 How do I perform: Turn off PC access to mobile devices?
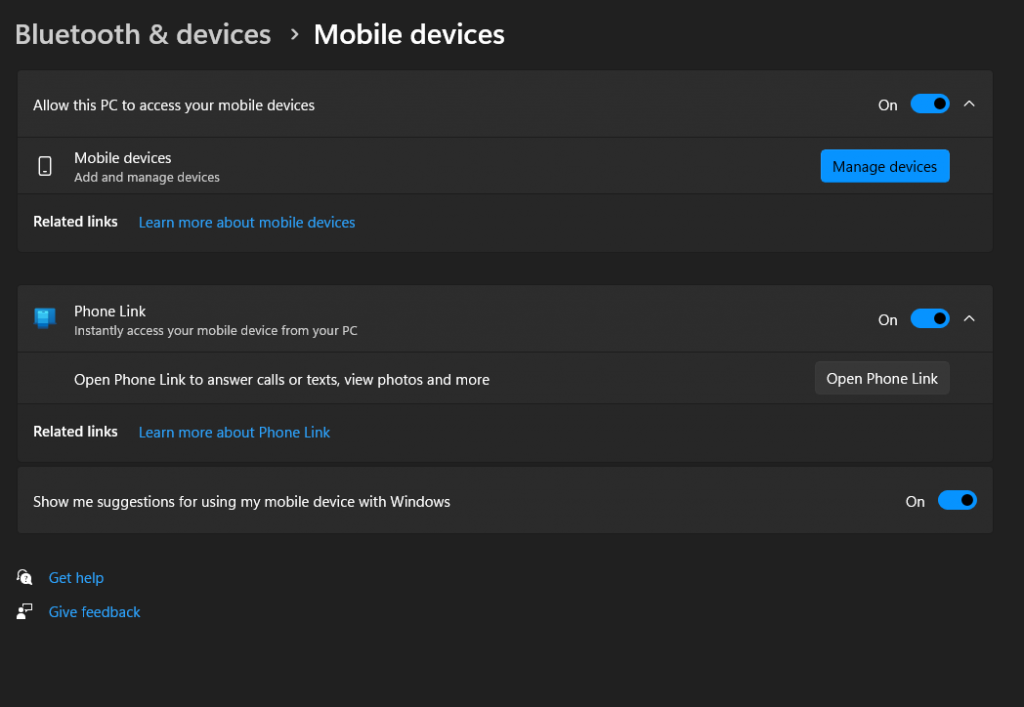click(x=929, y=104)
